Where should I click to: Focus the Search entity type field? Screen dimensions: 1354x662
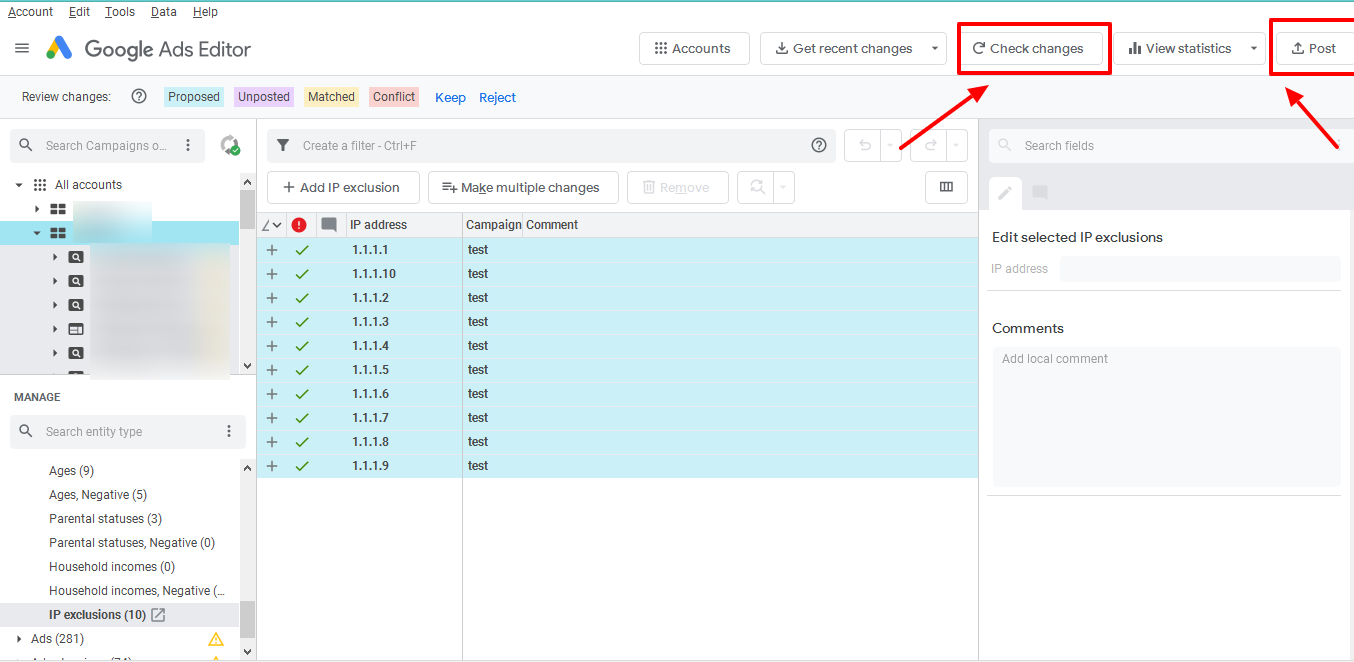click(x=128, y=432)
